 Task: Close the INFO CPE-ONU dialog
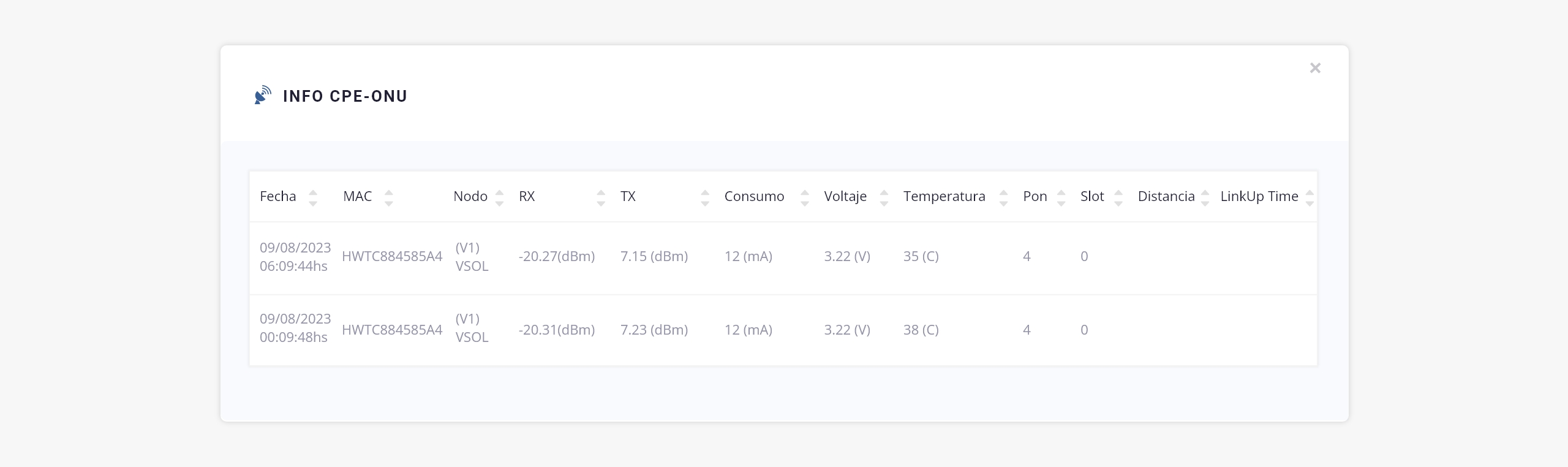pyautogui.click(x=1314, y=68)
